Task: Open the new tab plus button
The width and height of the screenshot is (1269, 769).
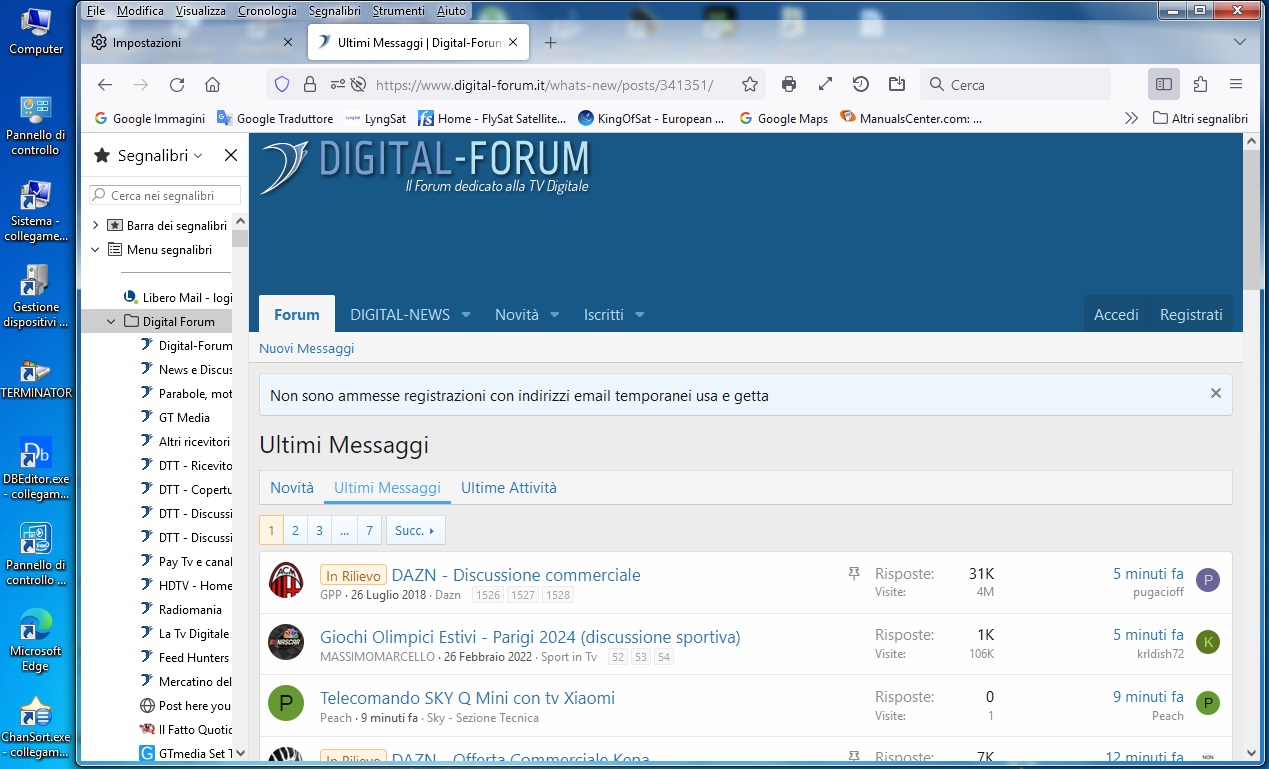Action: [550, 43]
